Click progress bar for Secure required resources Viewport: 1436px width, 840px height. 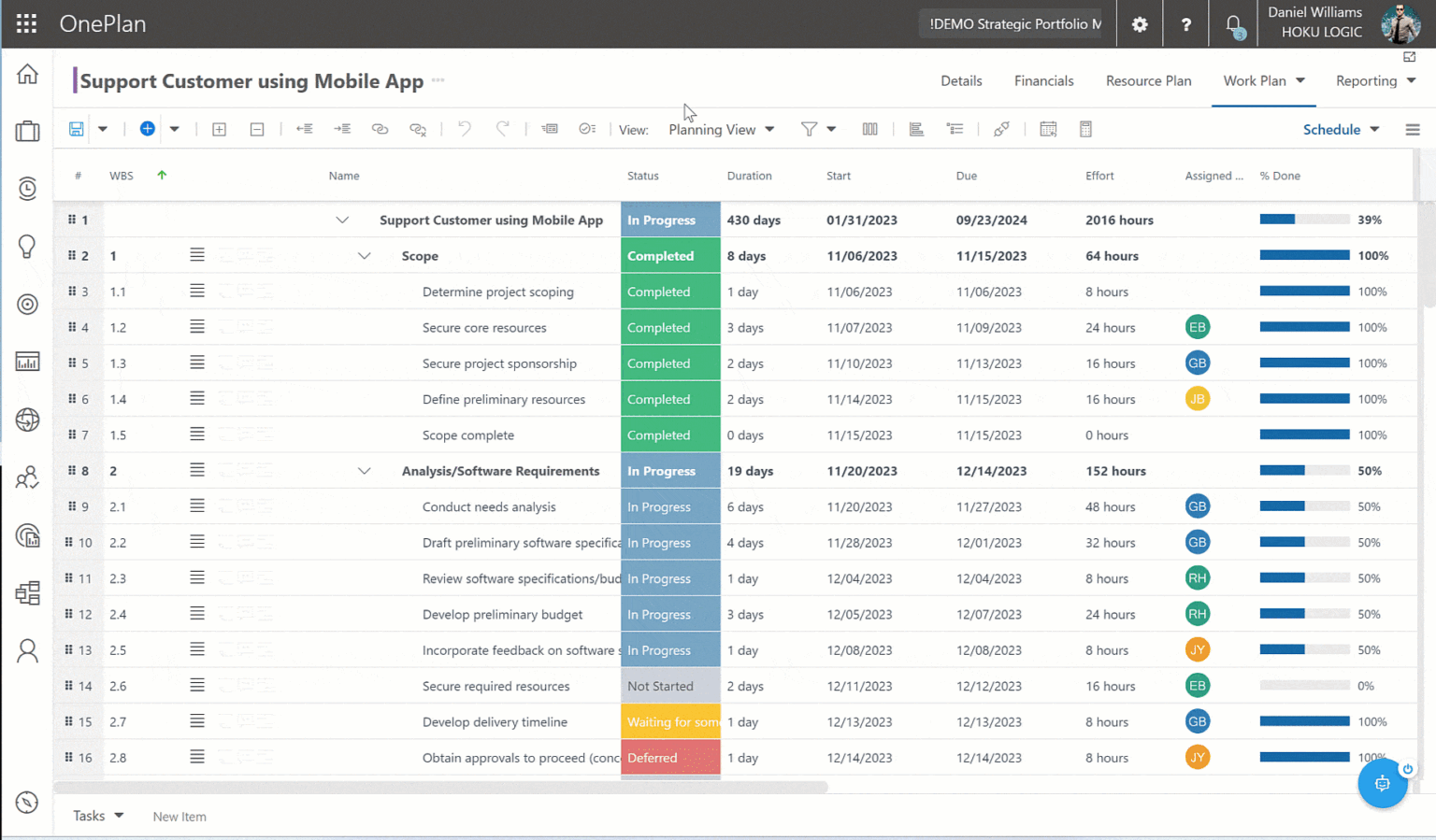click(1304, 686)
